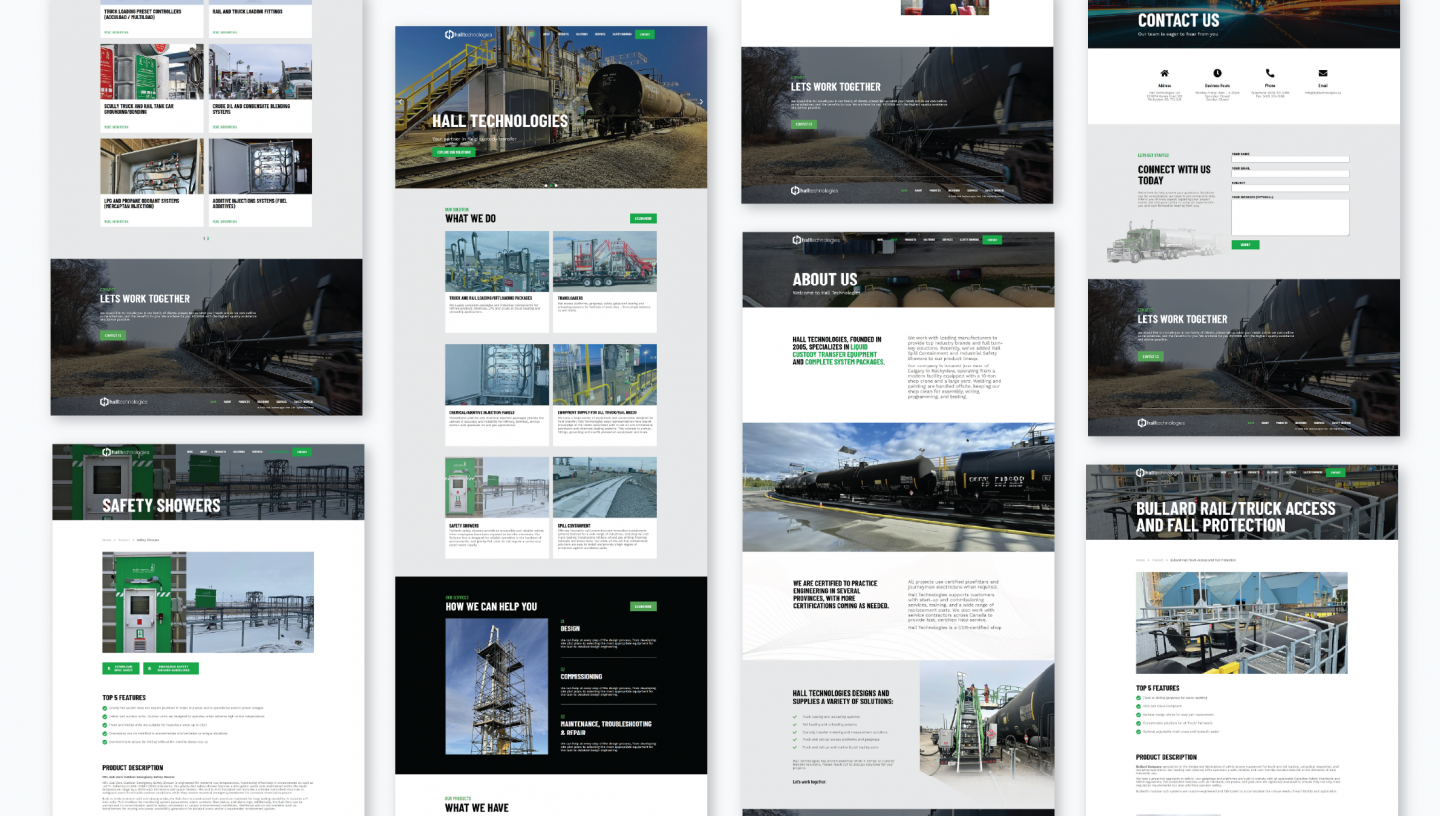The width and height of the screenshot is (1440, 816).
Task: Click next slide arrow on home hero carousel
Action: pyautogui.click(x=701, y=101)
